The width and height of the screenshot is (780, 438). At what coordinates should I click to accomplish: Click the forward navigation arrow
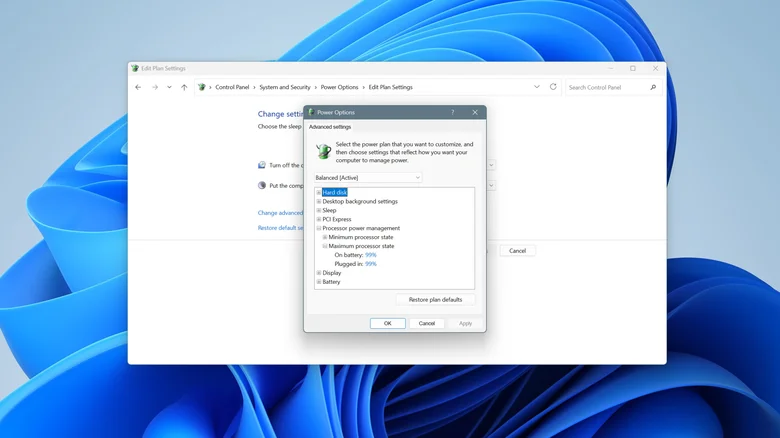(155, 87)
